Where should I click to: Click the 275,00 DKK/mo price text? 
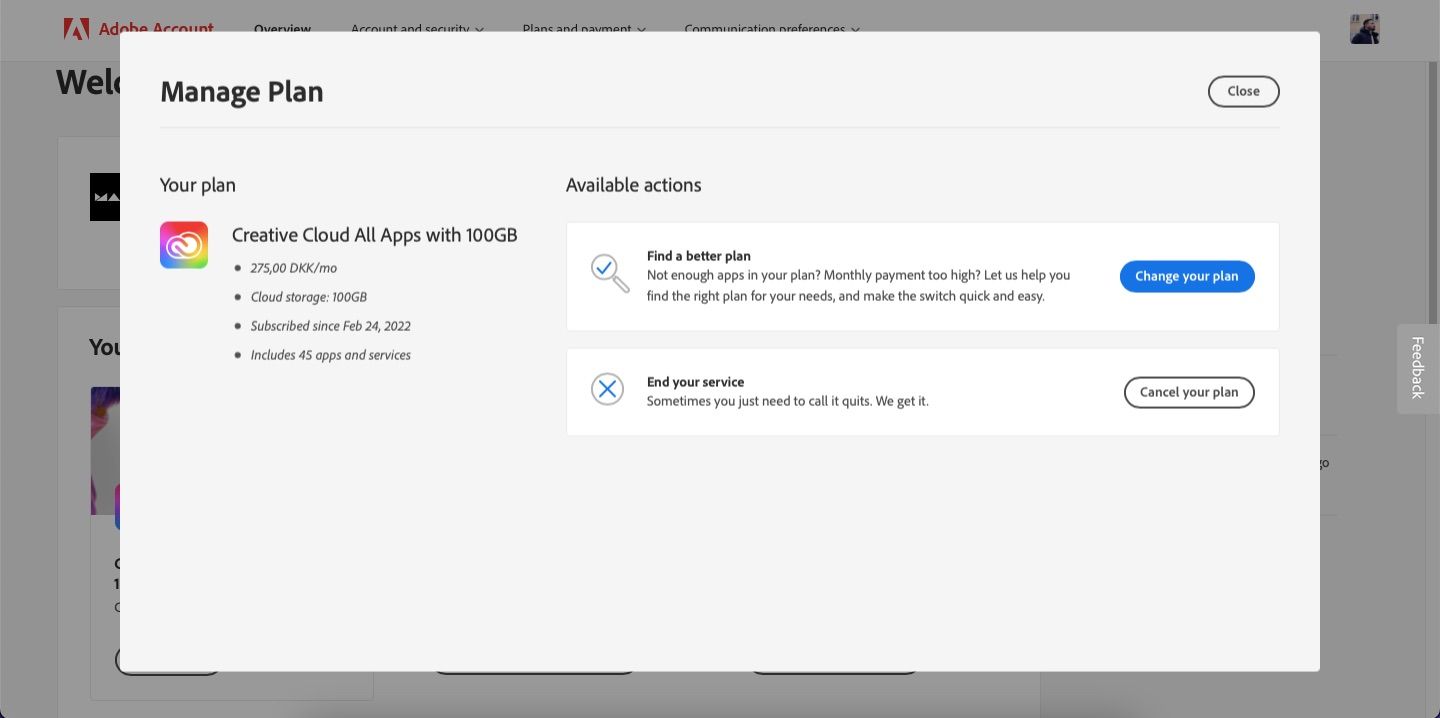pyautogui.click(x=294, y=268)
